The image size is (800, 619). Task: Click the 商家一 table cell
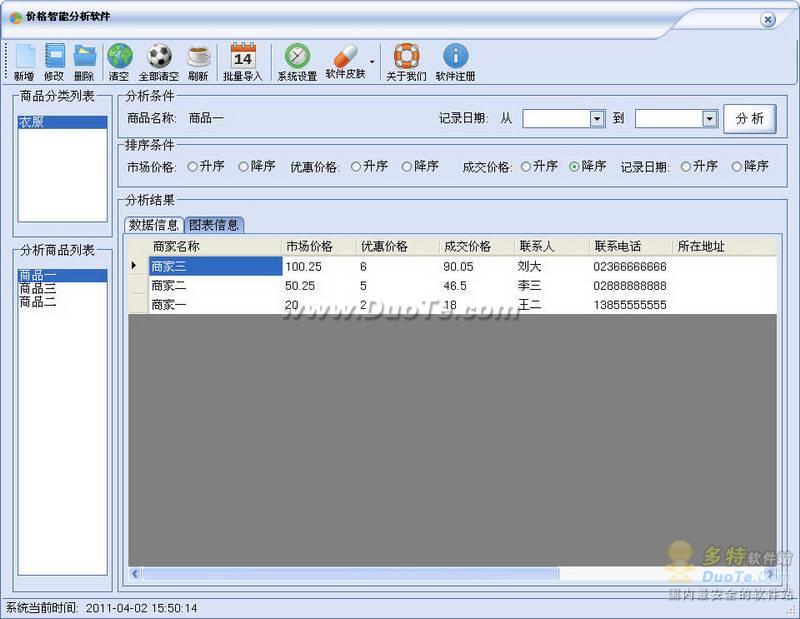215,305
